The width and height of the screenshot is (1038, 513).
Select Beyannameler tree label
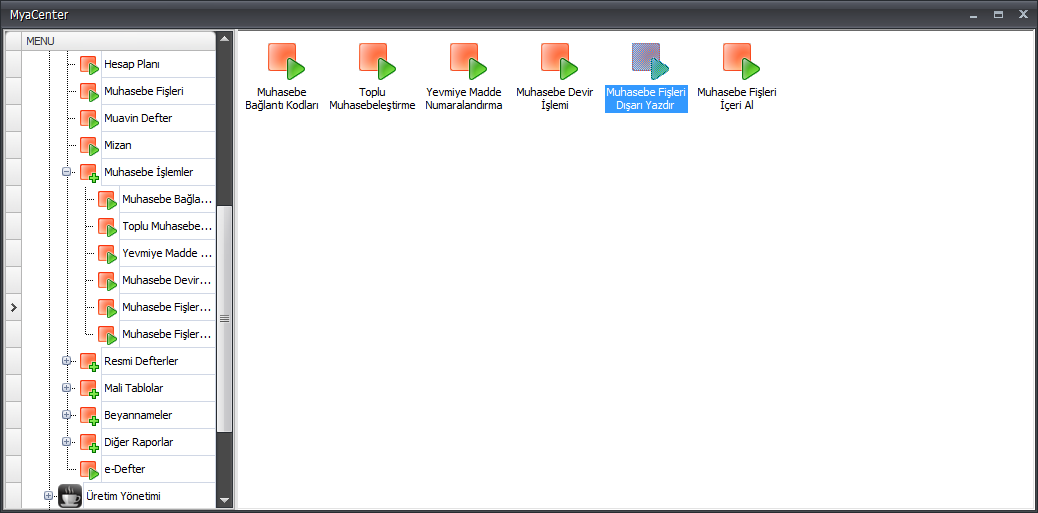point(138,415)
